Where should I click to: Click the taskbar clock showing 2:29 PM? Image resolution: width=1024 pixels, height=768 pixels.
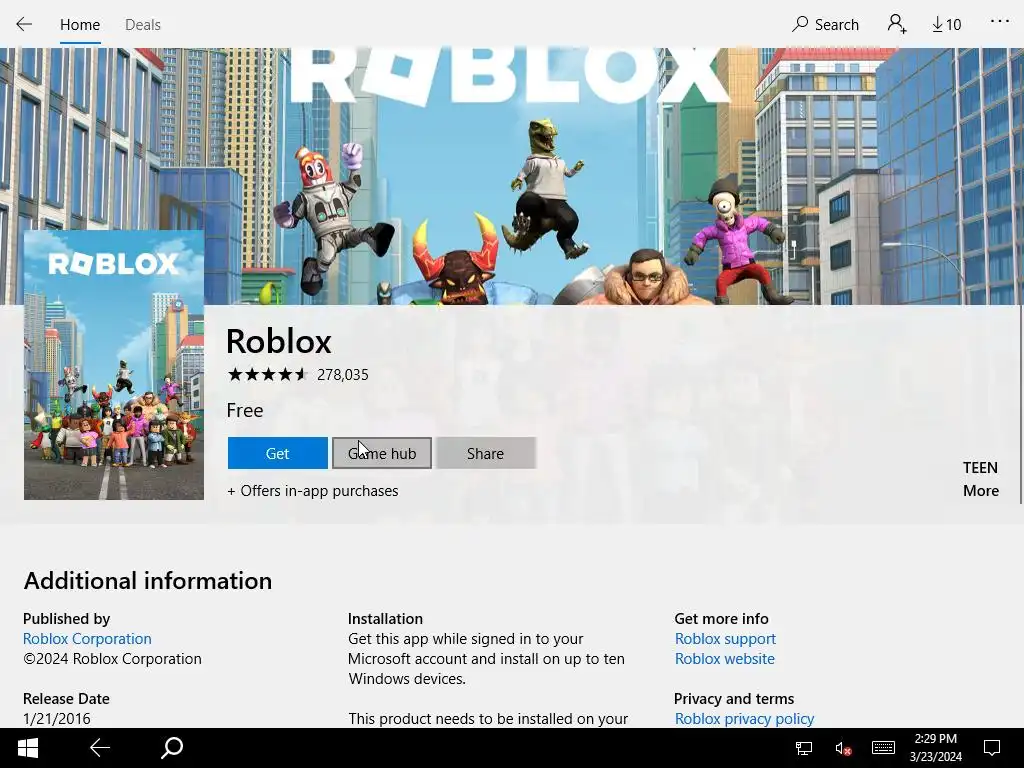click(936, 748)
